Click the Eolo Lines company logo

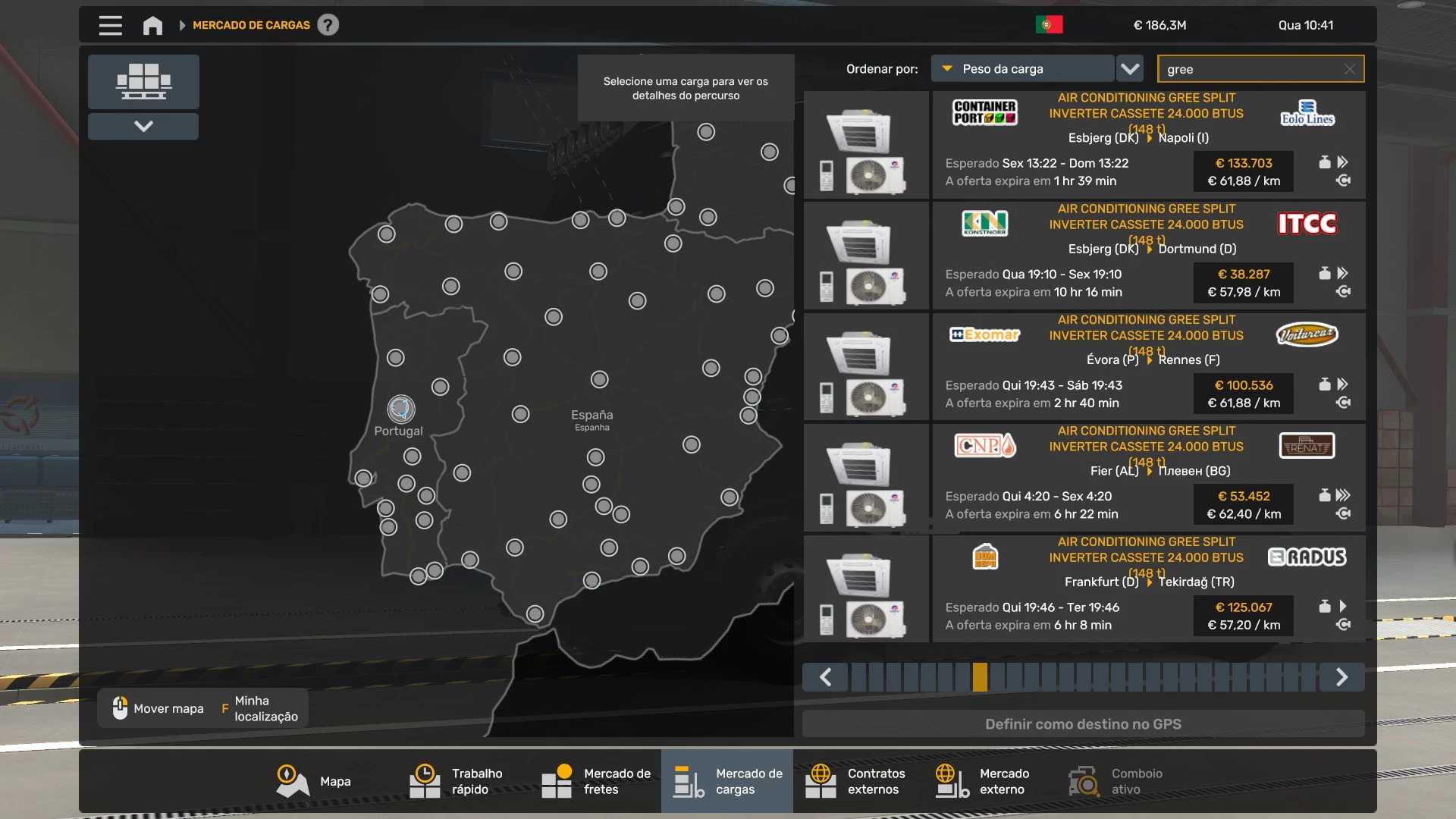1307,113
